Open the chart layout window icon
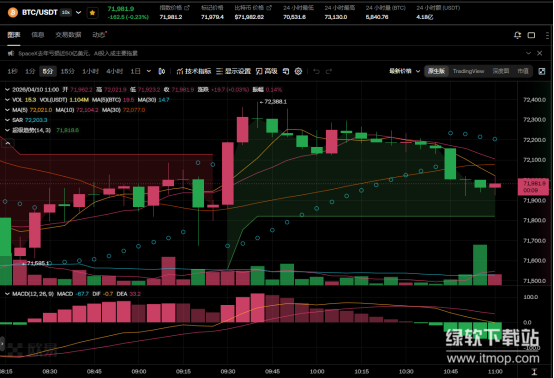 [531, 35]
